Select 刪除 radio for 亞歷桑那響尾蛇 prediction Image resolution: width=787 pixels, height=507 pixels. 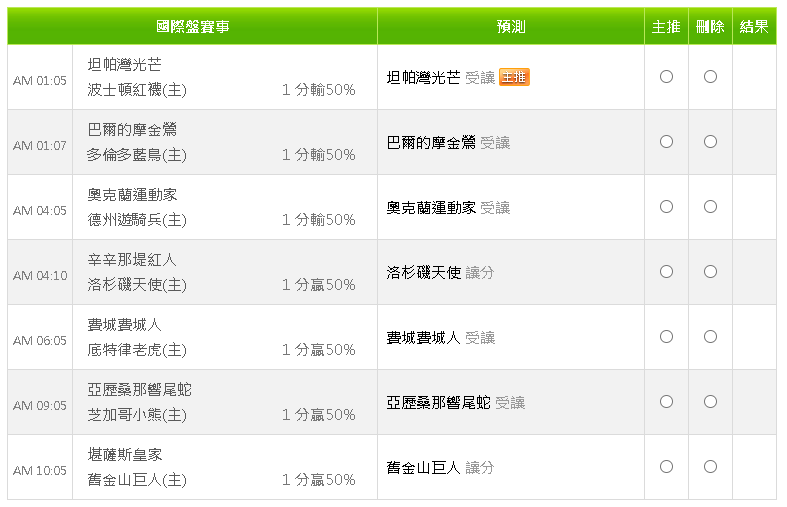[x=710, y=402]
